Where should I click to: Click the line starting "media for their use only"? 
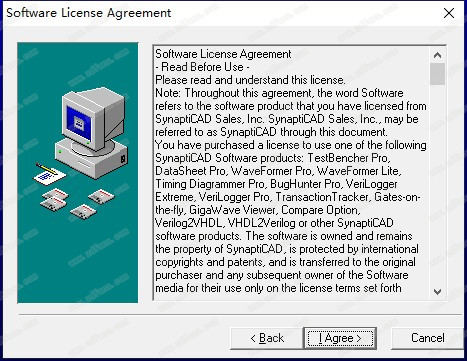[x=278, y=288]
